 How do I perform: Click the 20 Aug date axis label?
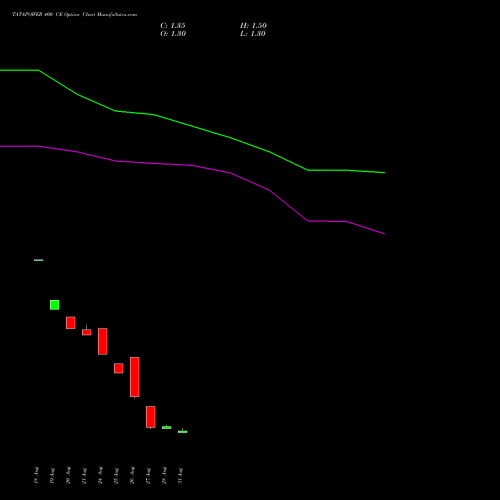click(x=68, y=475)
